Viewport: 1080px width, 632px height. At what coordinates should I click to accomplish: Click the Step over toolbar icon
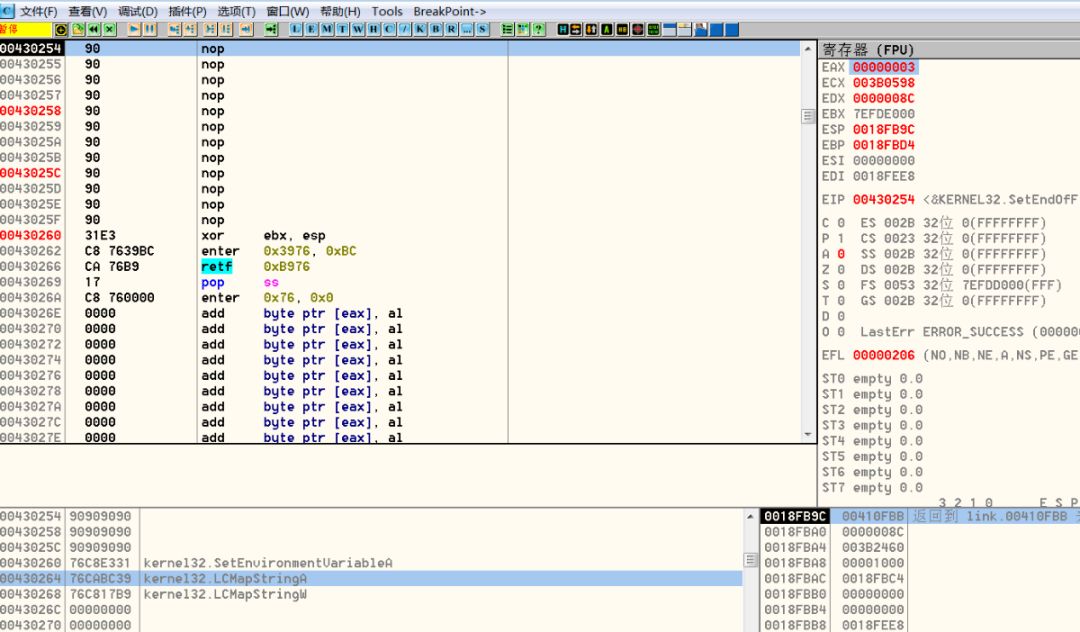pos(189,30)
